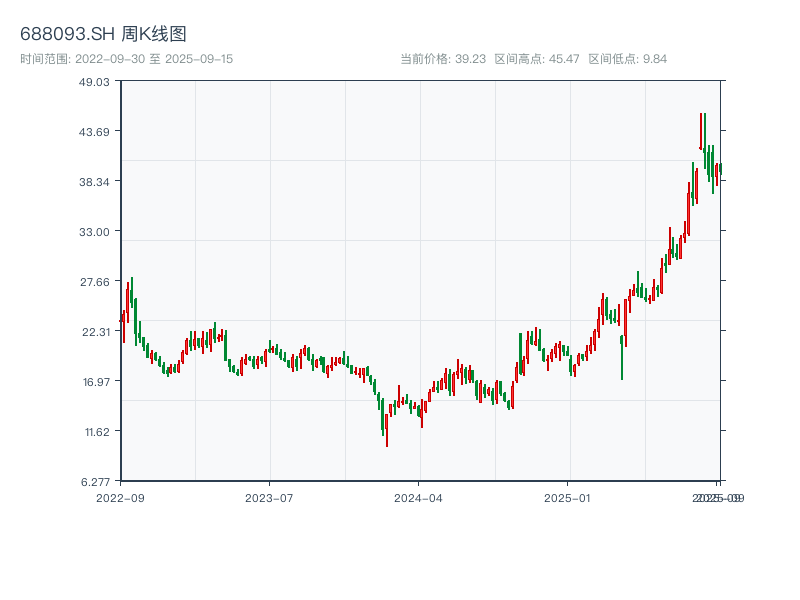
Task: Click the 6.277 y-axis bottom label
Action: 96,481
